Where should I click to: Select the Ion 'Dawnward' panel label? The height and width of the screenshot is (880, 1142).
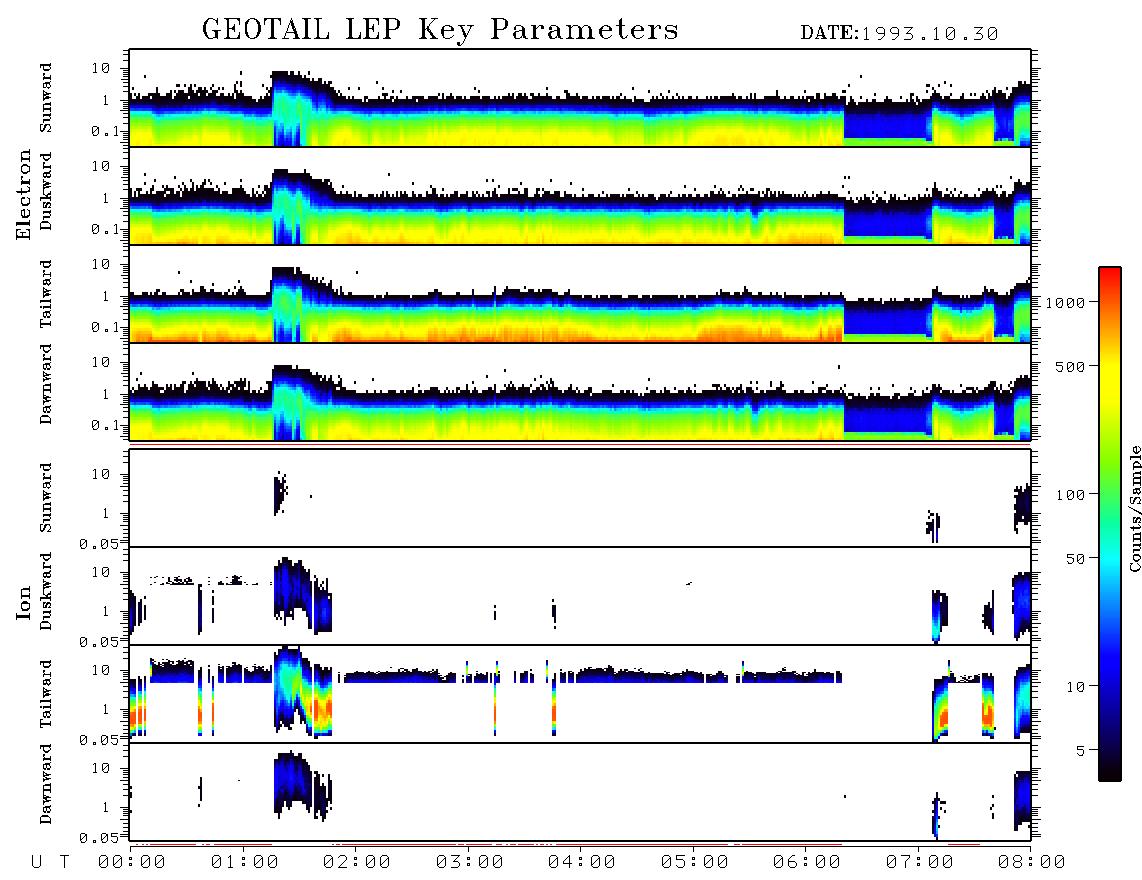tap(46, 784)
